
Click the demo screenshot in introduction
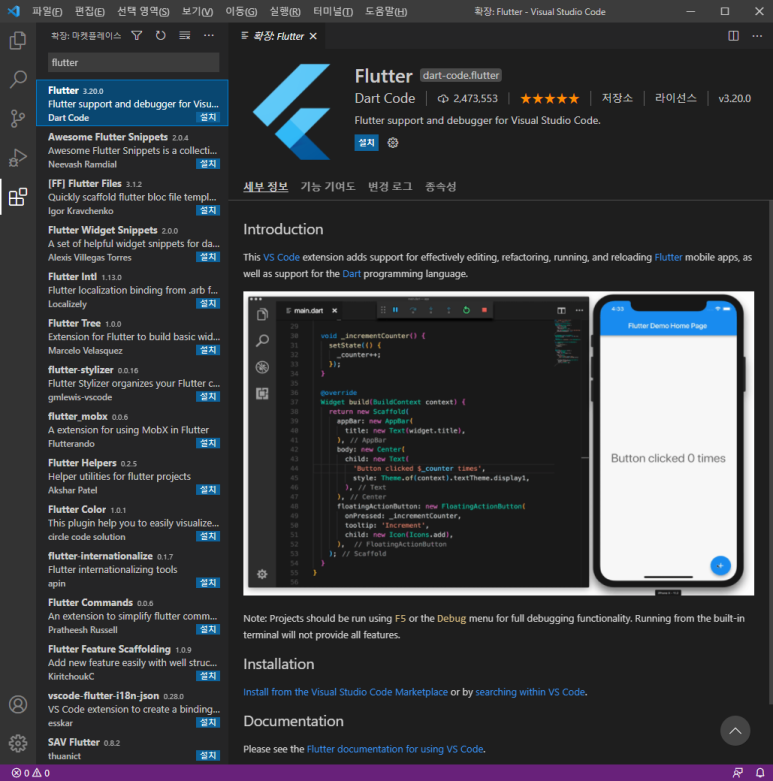coord(499,443)
